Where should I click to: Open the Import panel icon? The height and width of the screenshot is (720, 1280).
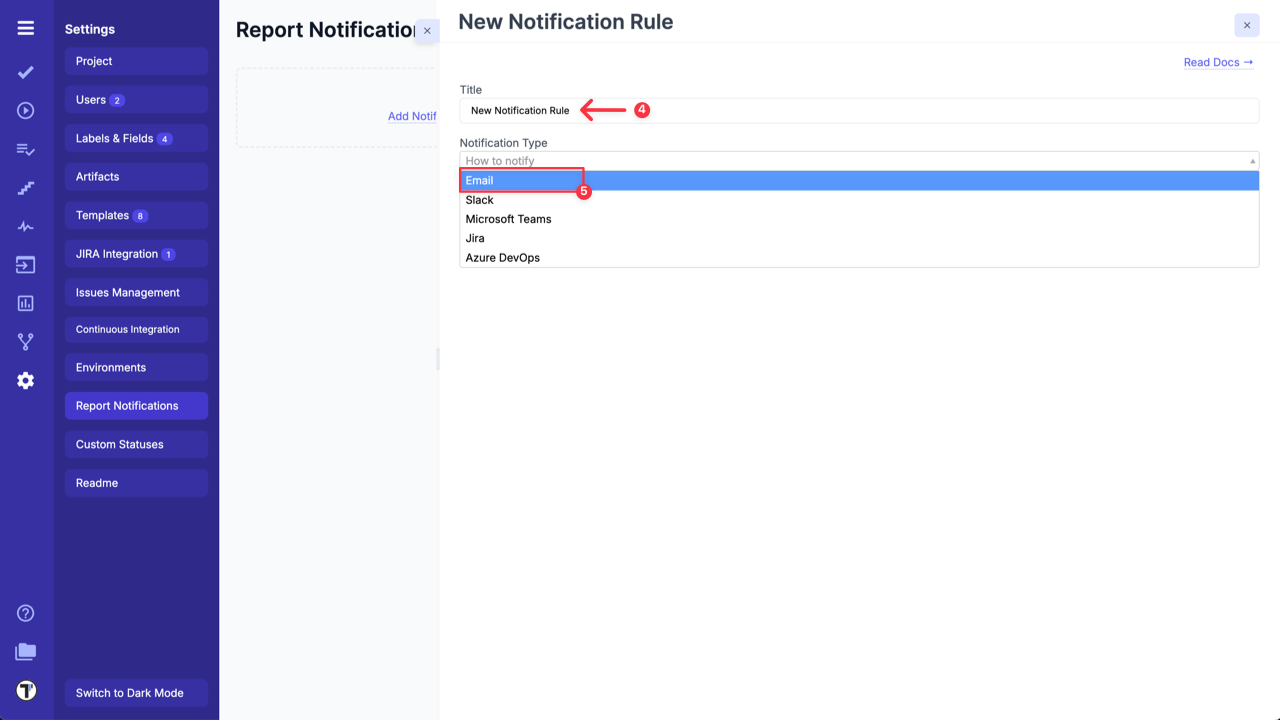(x=25, y=264)
